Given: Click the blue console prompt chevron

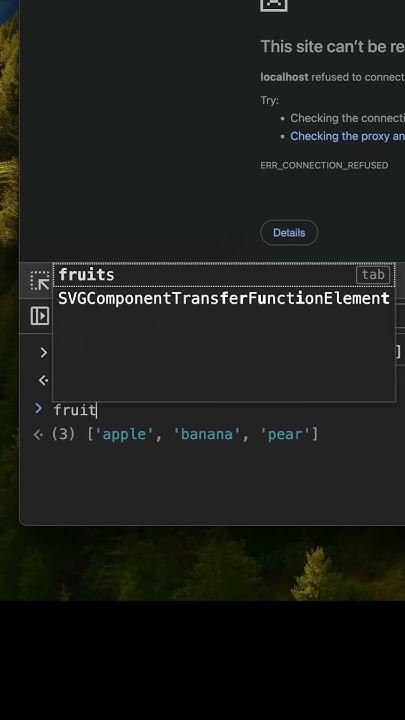Looking at the screenshot, I should (x=39, y=408).
